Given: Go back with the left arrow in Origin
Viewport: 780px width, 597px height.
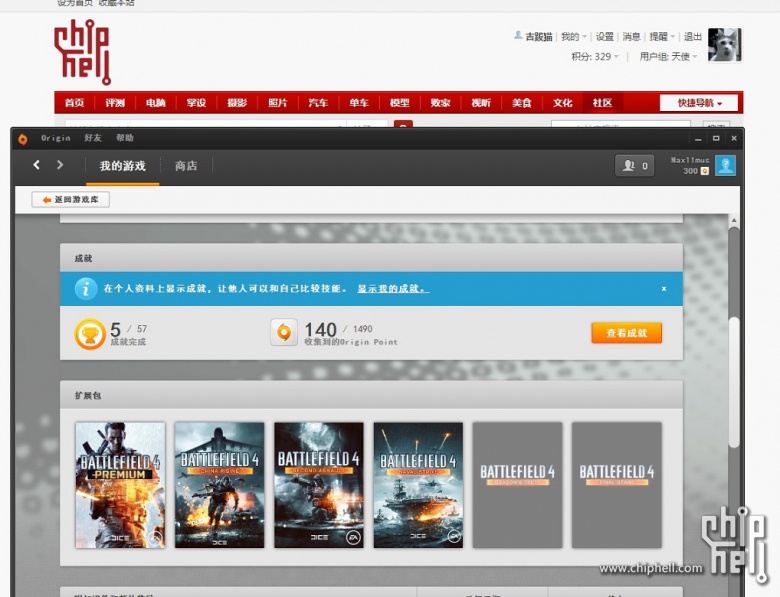Looking at the screenshot, I should click(x=36, y=165).
